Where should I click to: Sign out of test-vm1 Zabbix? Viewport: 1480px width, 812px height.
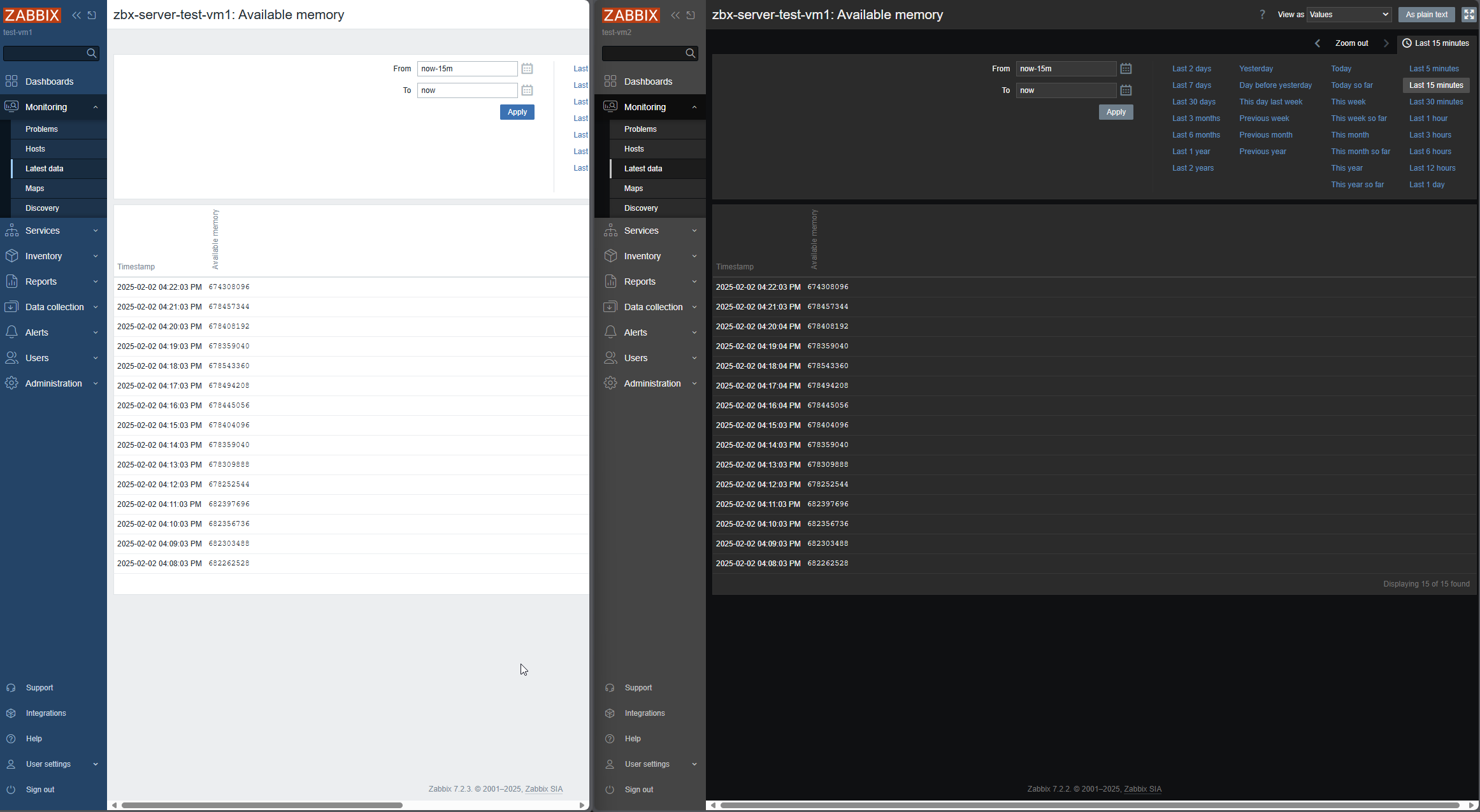click(40, 790)
